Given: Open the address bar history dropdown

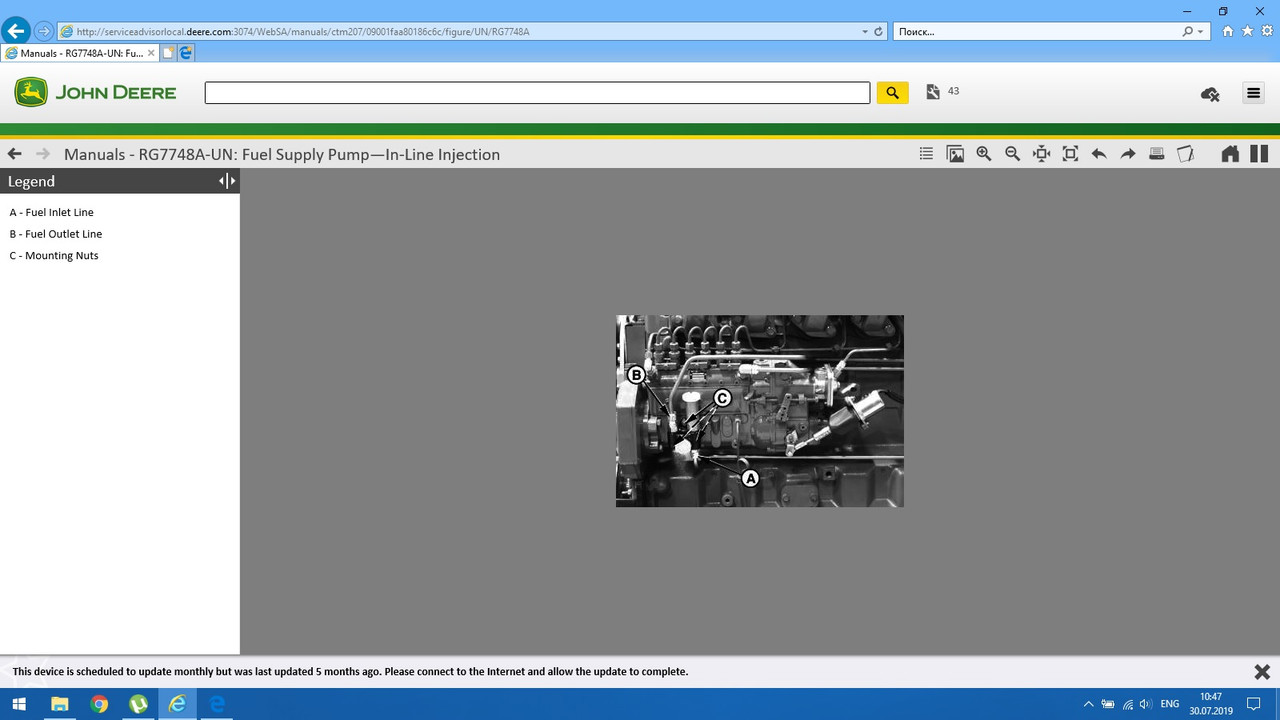Looking at the screenshot, I should point(865,32).
